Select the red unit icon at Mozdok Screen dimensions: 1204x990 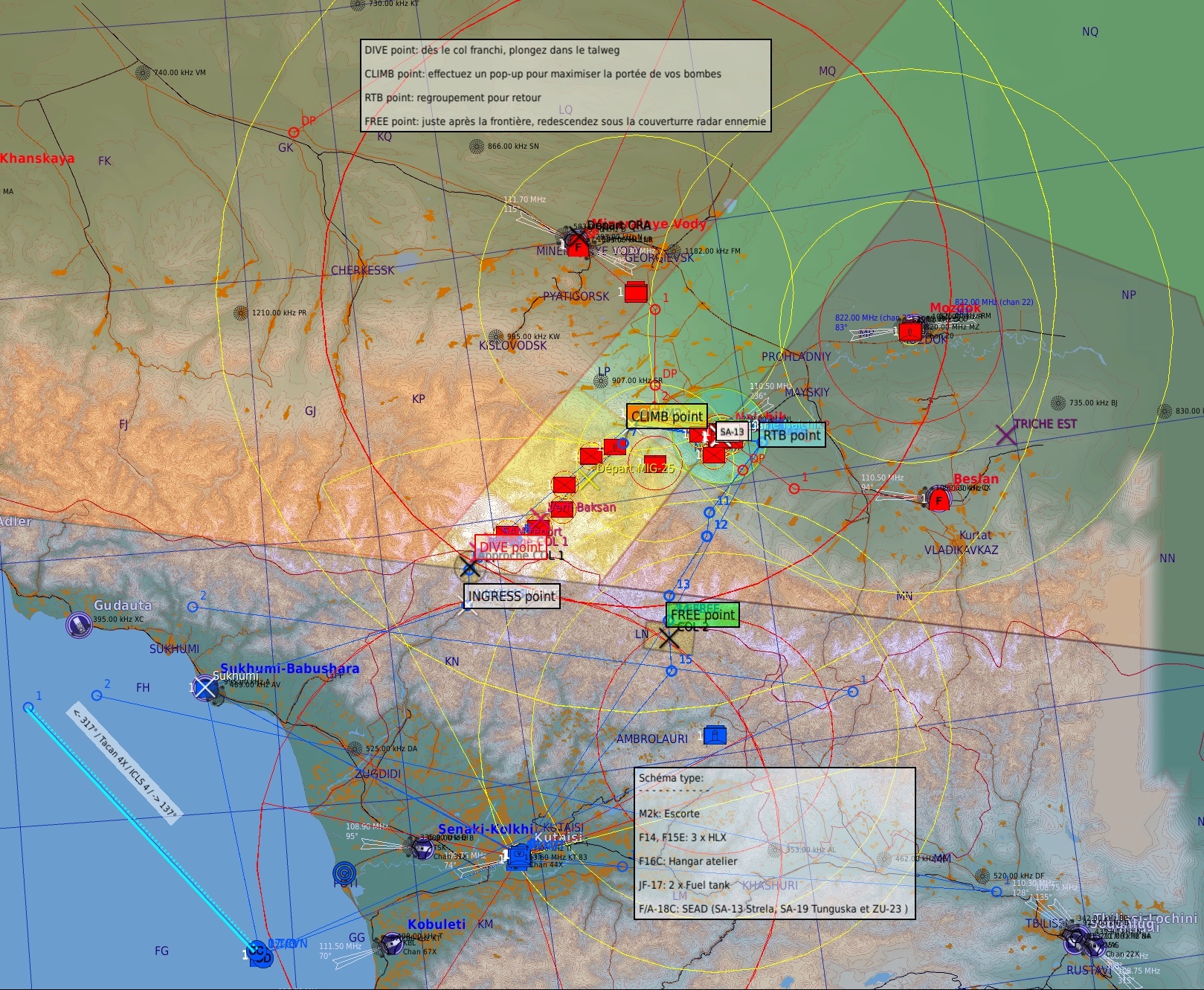click(x=910, y=331)
